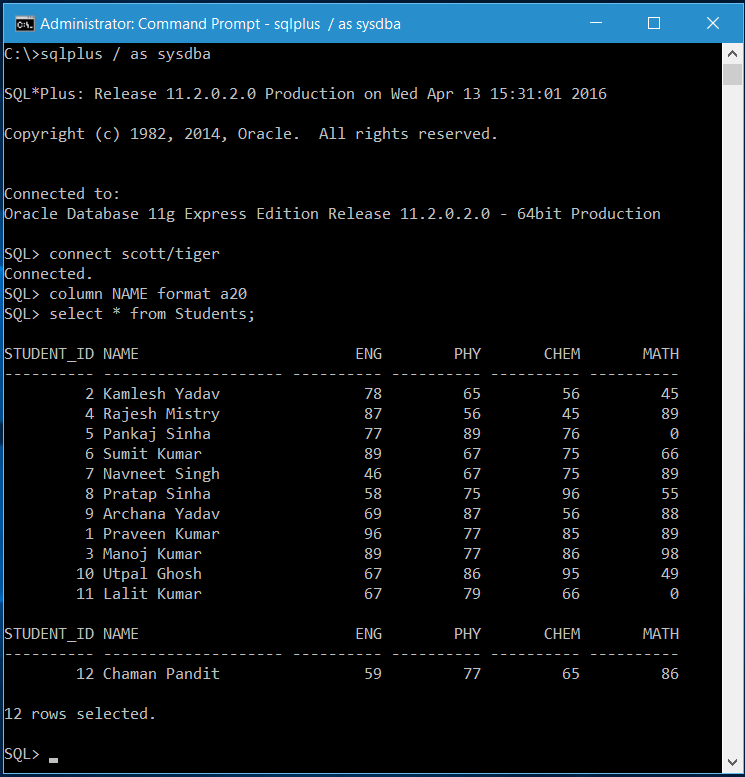Click the name 'Pratap Sinha'
This screenshot has height=777, width=745.
[157, 494]
